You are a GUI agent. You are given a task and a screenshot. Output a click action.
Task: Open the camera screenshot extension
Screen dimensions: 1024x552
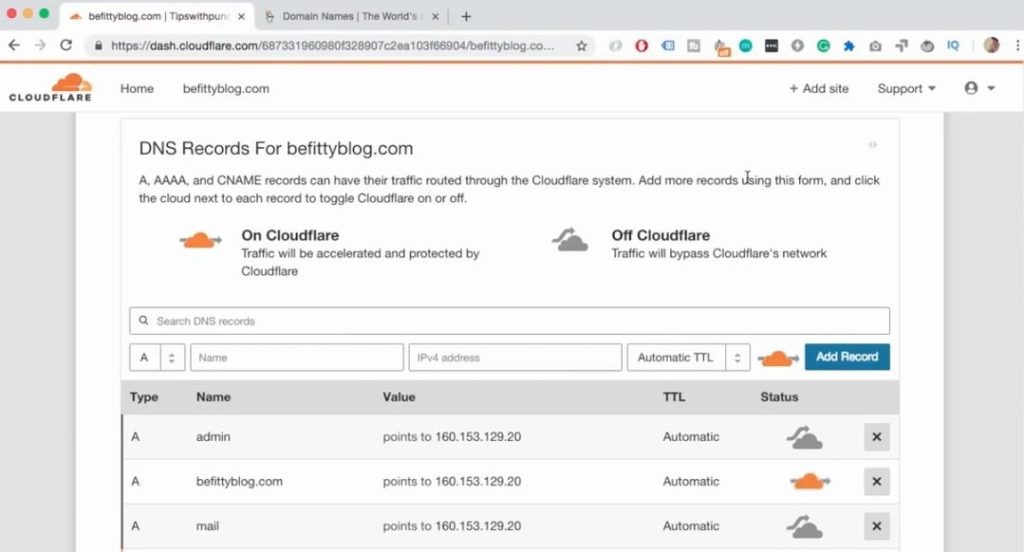[x=875, y=46]
